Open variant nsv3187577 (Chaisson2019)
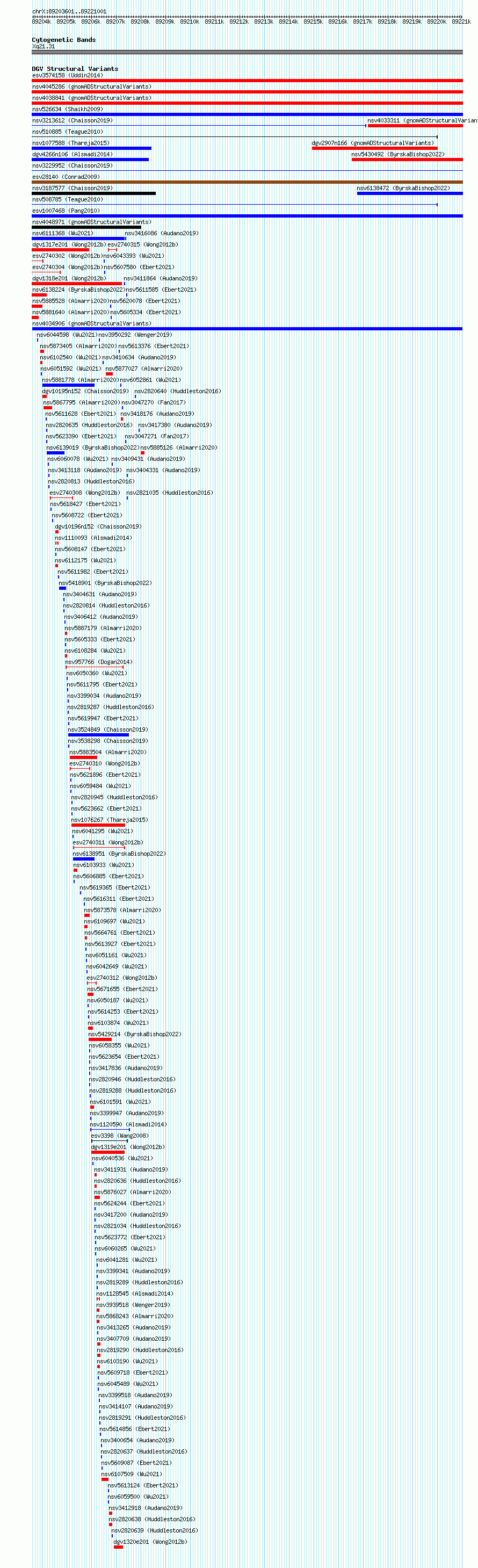478x1568 pixels. click(x=73, y=188)
